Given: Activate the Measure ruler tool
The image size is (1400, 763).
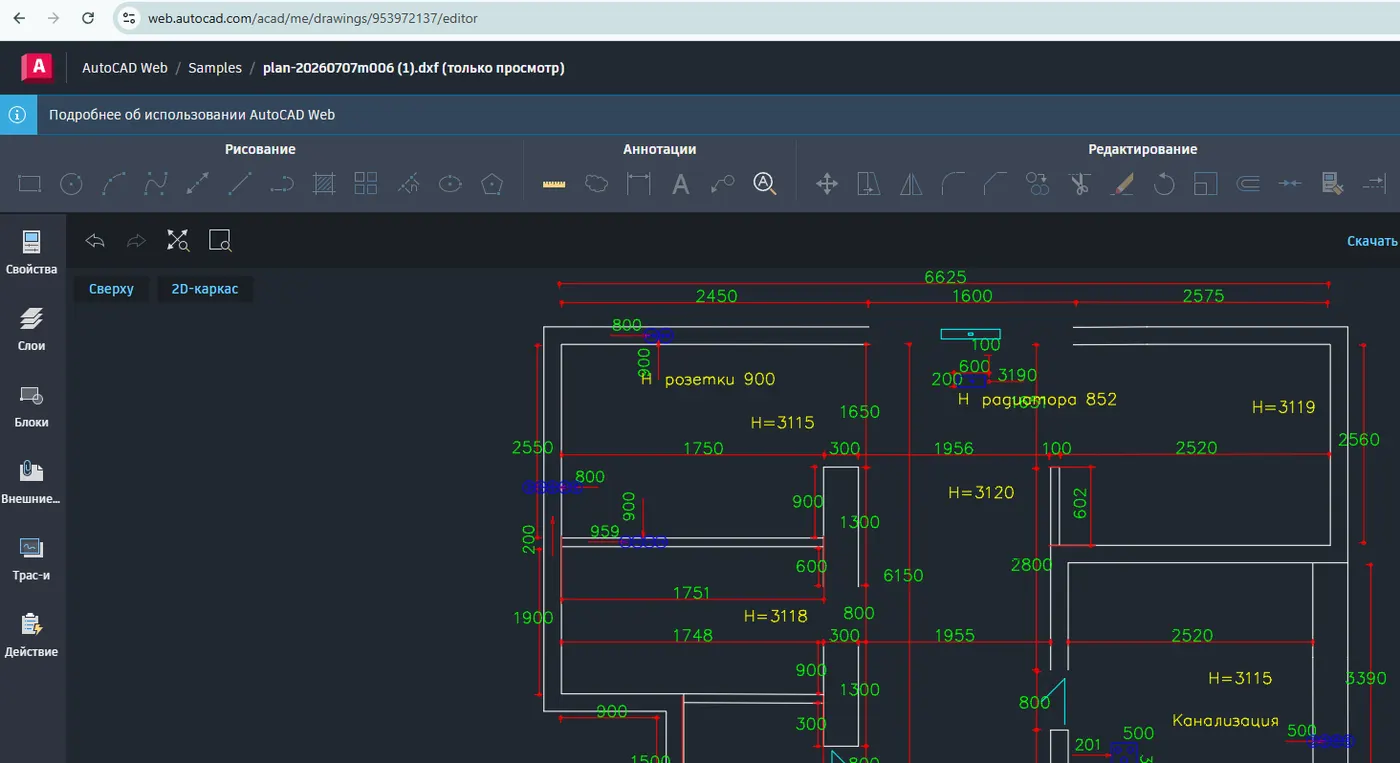Looking at the screenshot, I should [x=554, y=183].
